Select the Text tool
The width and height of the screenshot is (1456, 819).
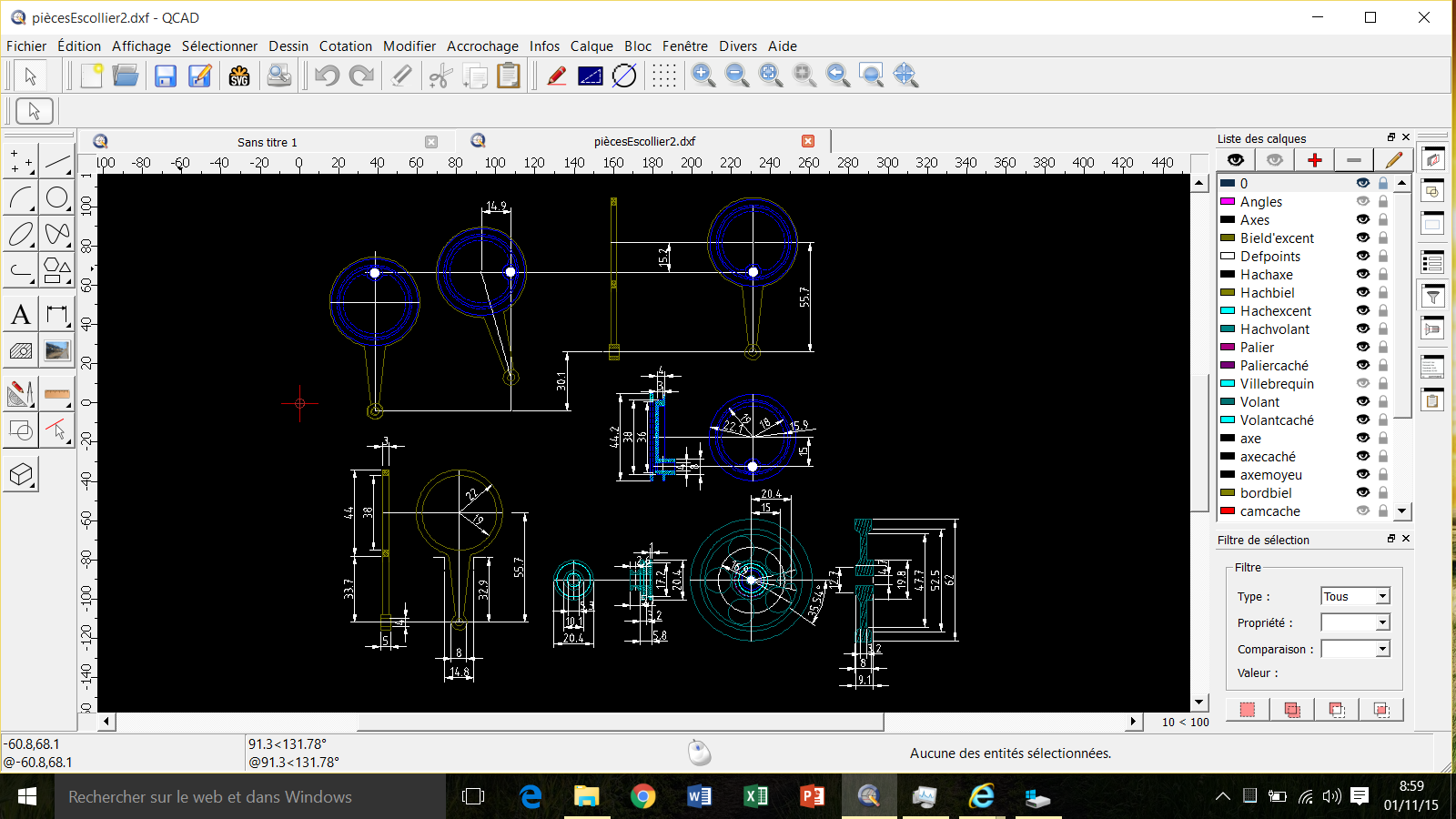point(21,315)
